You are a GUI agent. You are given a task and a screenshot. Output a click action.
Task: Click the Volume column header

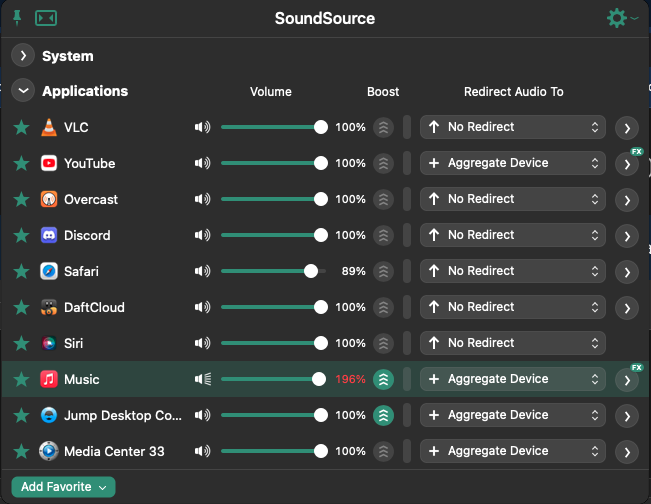(271, 91)
